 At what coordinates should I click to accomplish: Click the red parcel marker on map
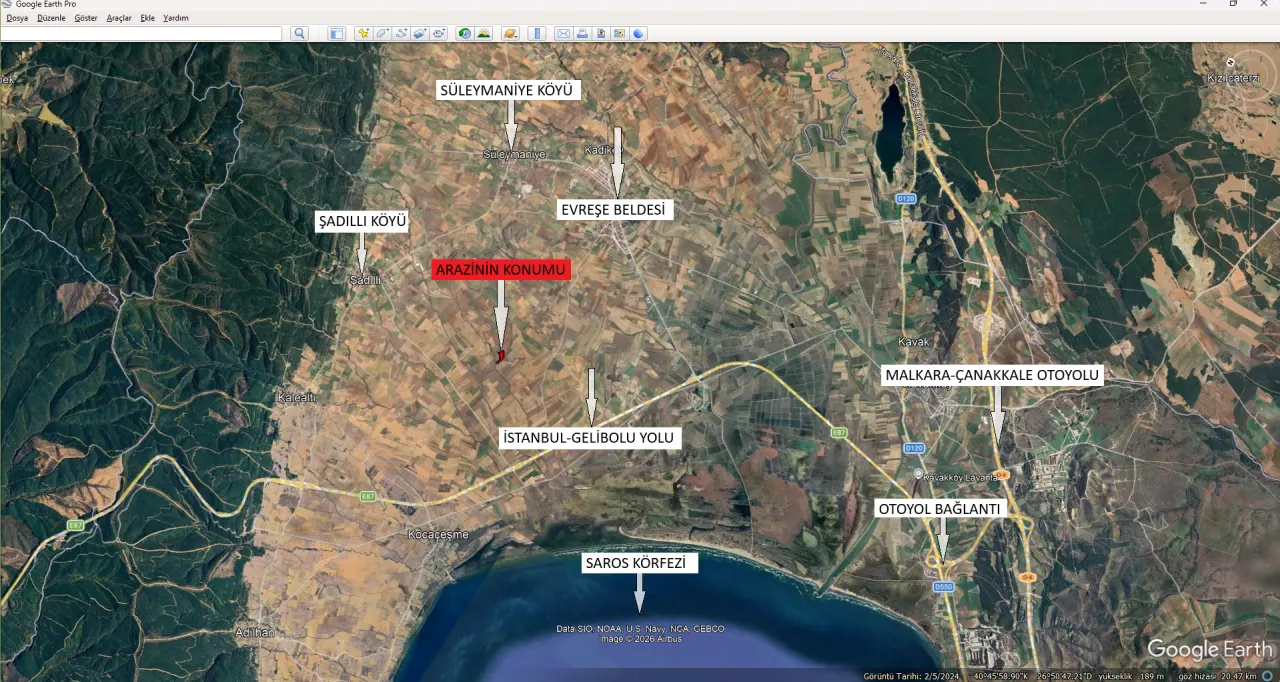(x=500, y=355)
